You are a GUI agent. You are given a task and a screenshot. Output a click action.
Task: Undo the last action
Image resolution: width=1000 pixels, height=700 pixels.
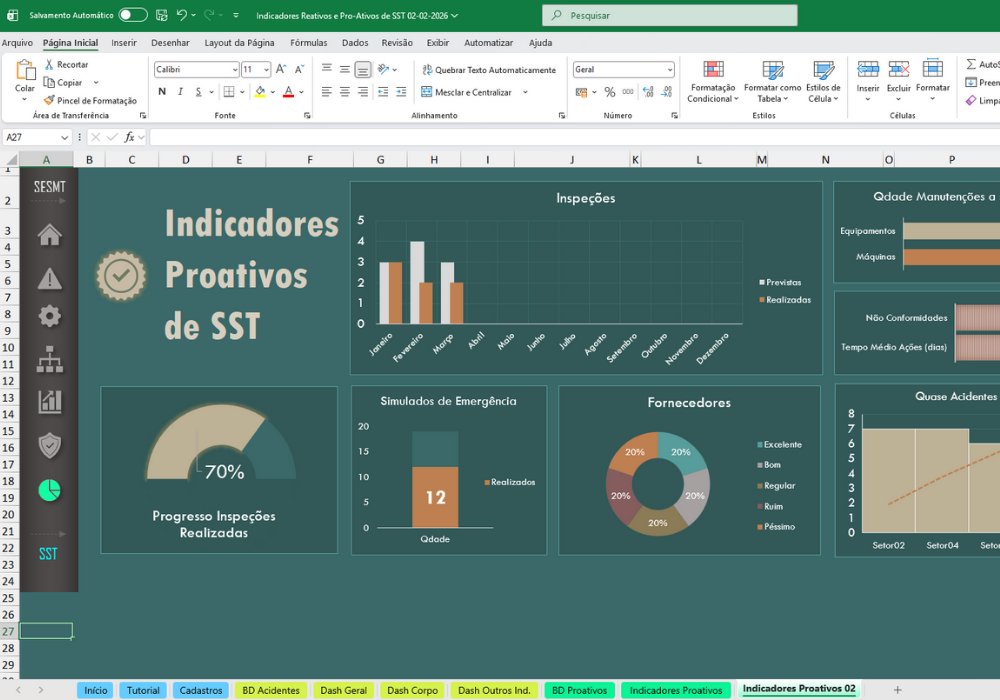click(182, 15)
